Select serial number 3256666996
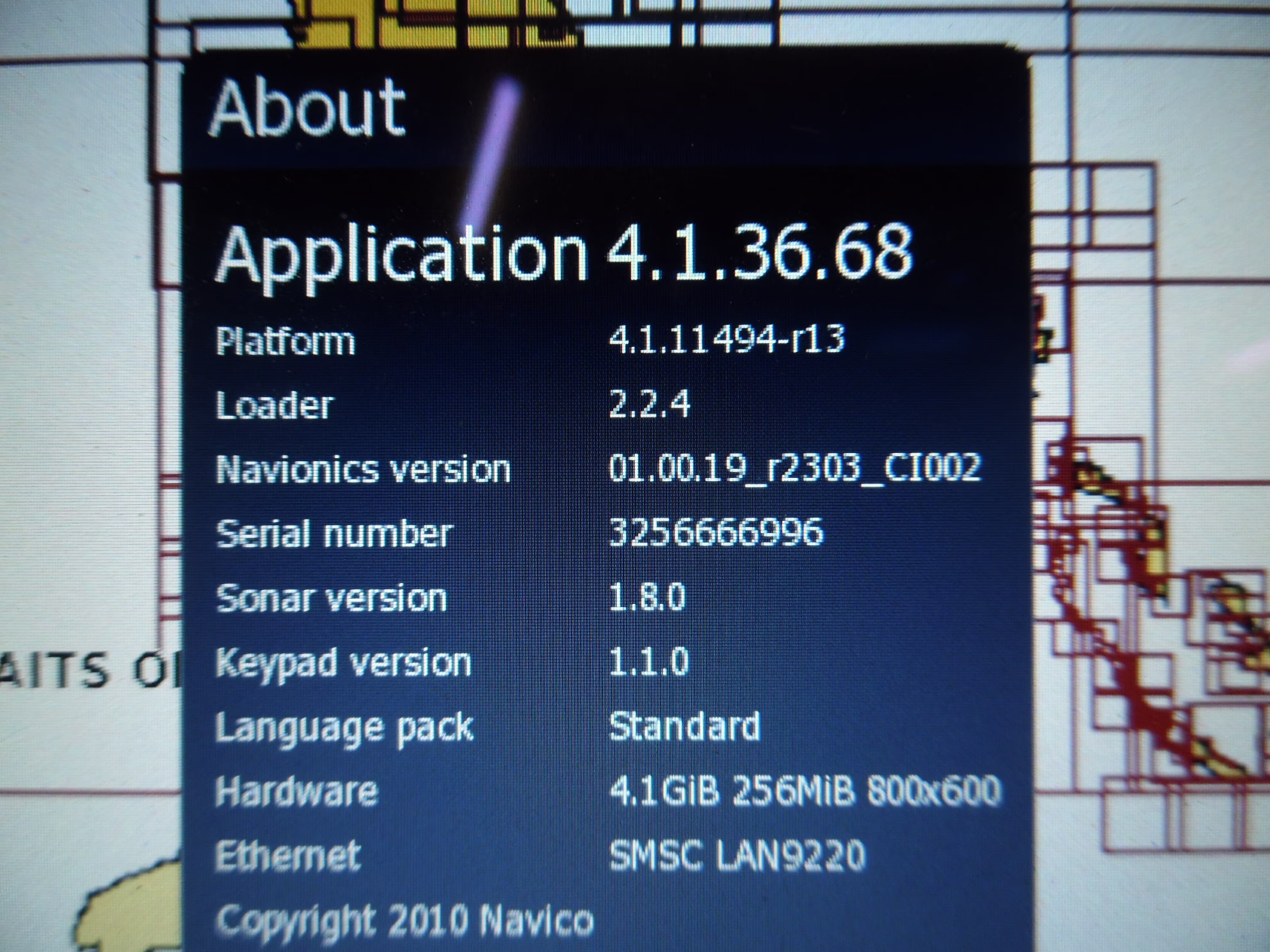 pyautogui.click(x=716, y=532)
